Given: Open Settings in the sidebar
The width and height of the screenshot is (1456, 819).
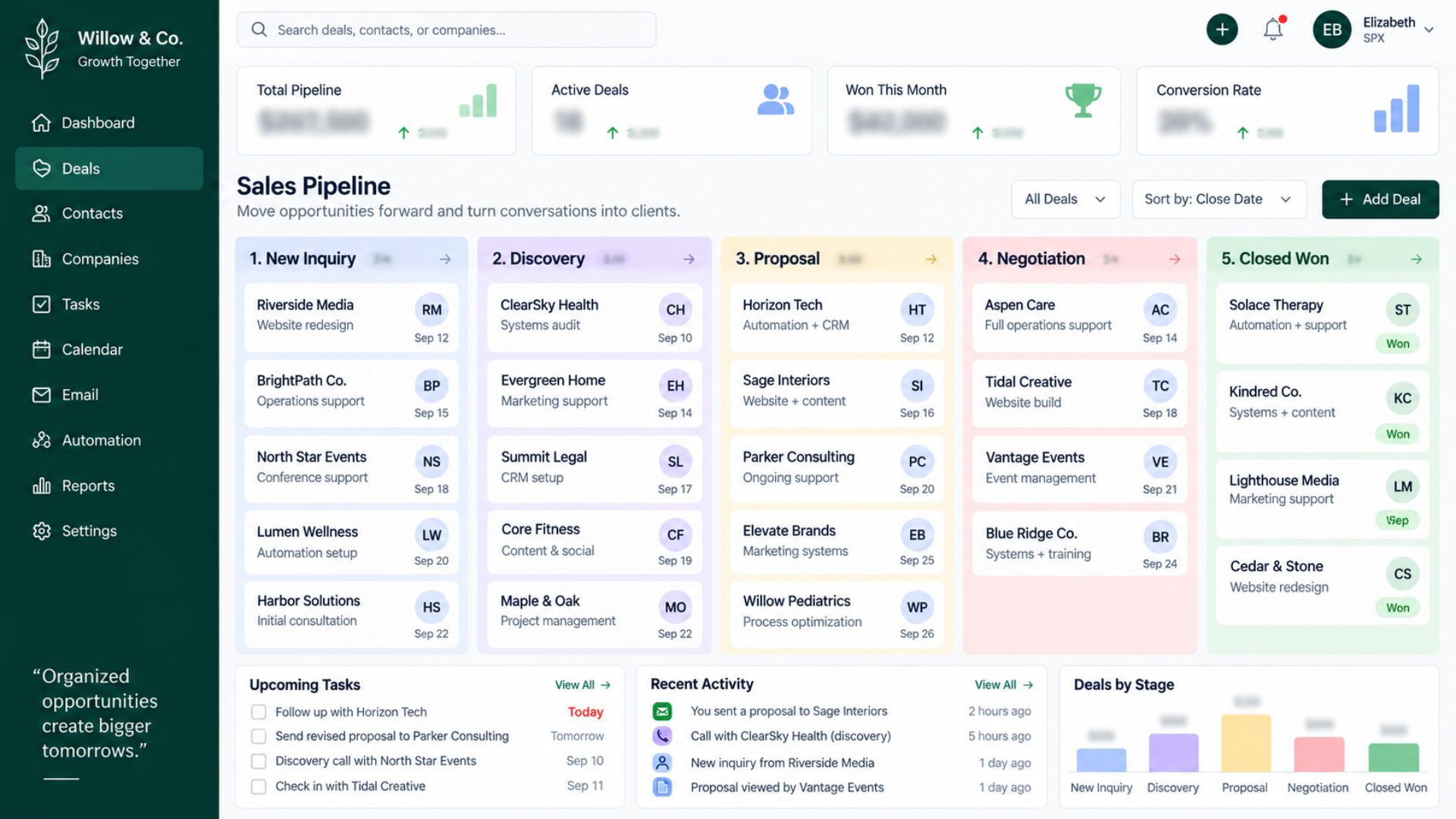Looking at the screenshot, I should click(x=109, y=532).
